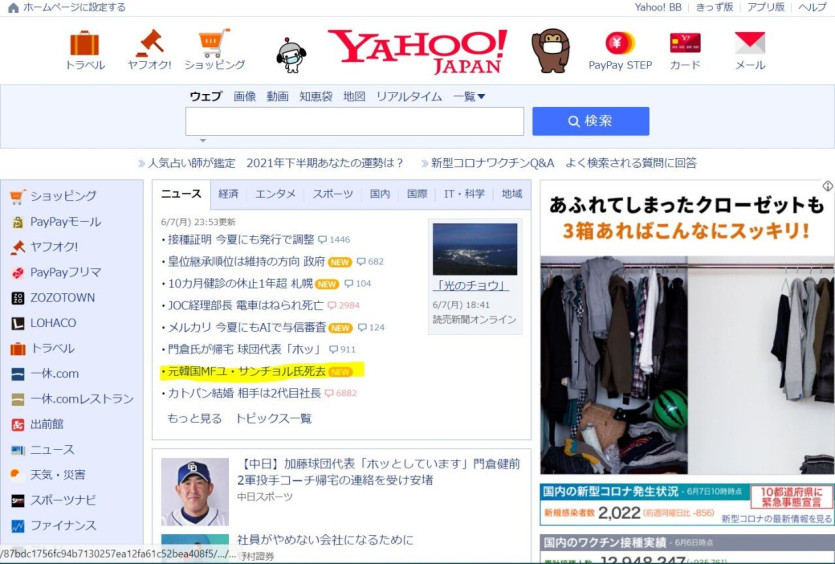Image resolution: width=835 pixels, height=564 pixels.
Task: Expand the 一覧 search category dropdown
Action: point(469,96)
